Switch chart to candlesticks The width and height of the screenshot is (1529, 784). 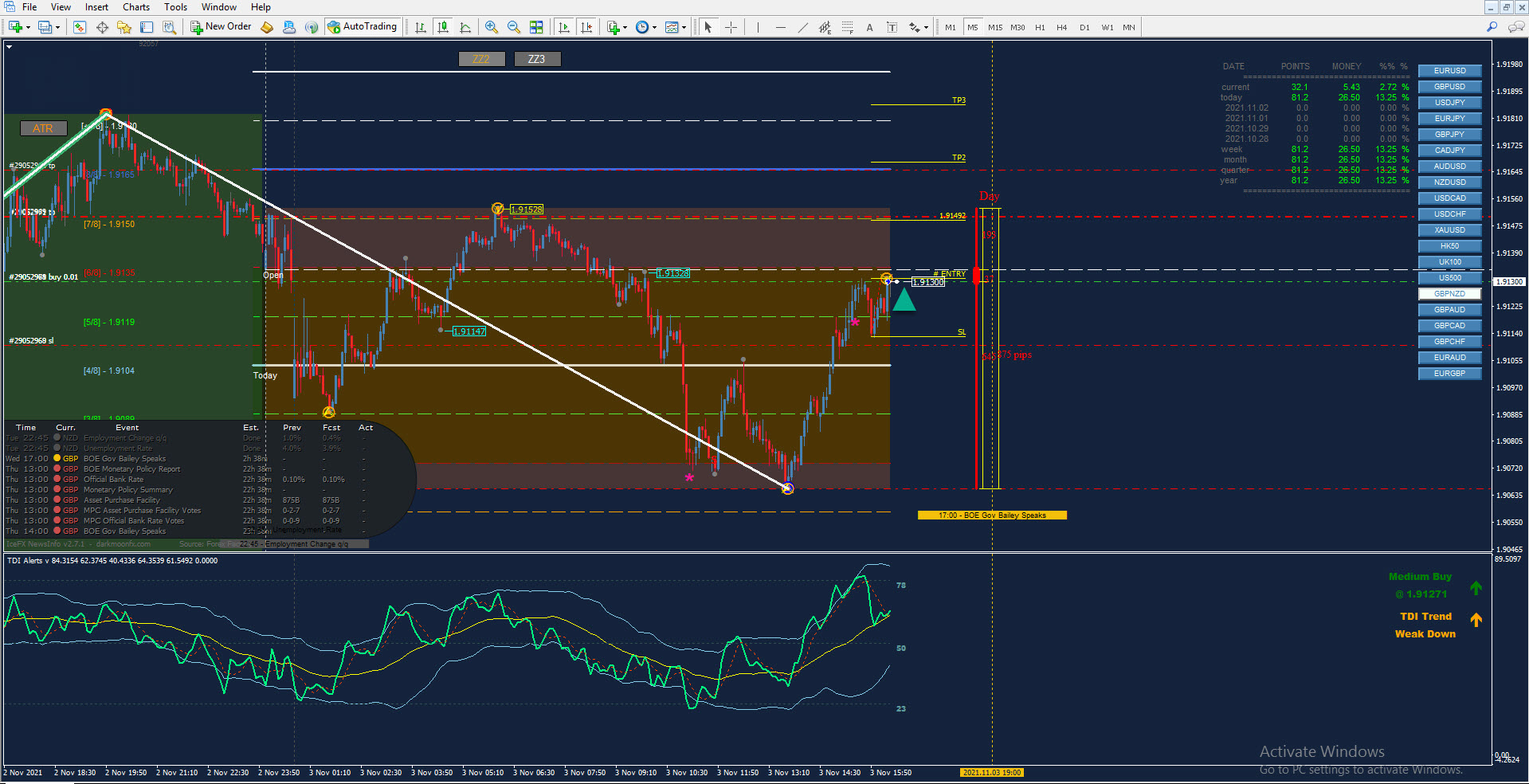(x=443, y=27)
